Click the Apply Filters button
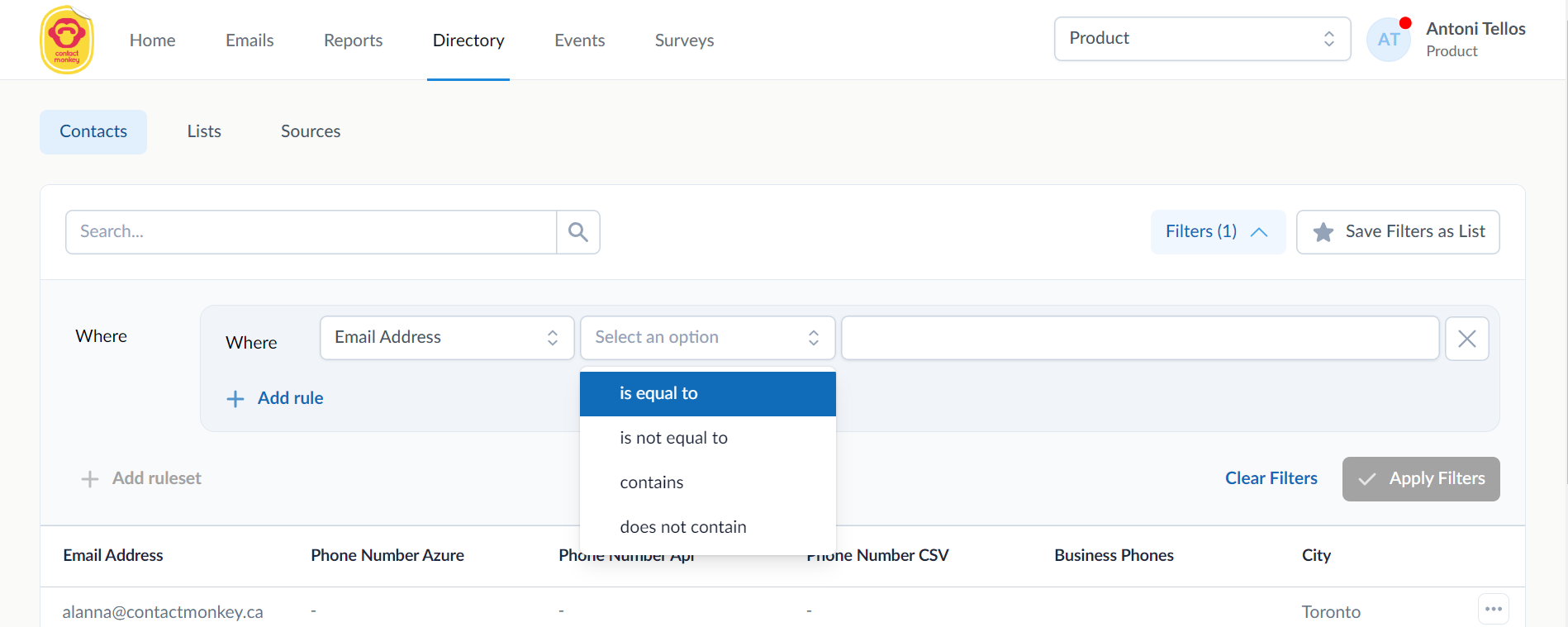The image size is (1568, 627). [1421, 479]
